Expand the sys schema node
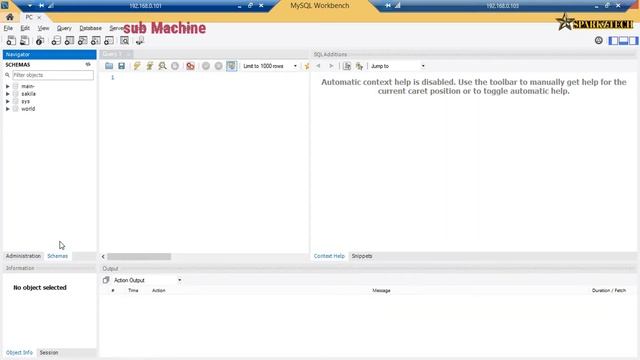Screen dimensions: 640x360 tap(7, 101)
